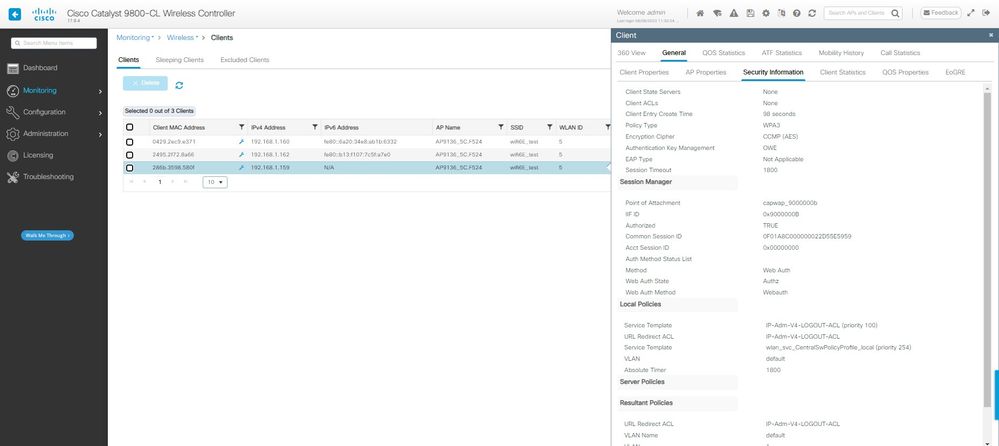Open the wireless access points icon in header
The width and height of the screenshot is (999, 446).
point(717,13)
